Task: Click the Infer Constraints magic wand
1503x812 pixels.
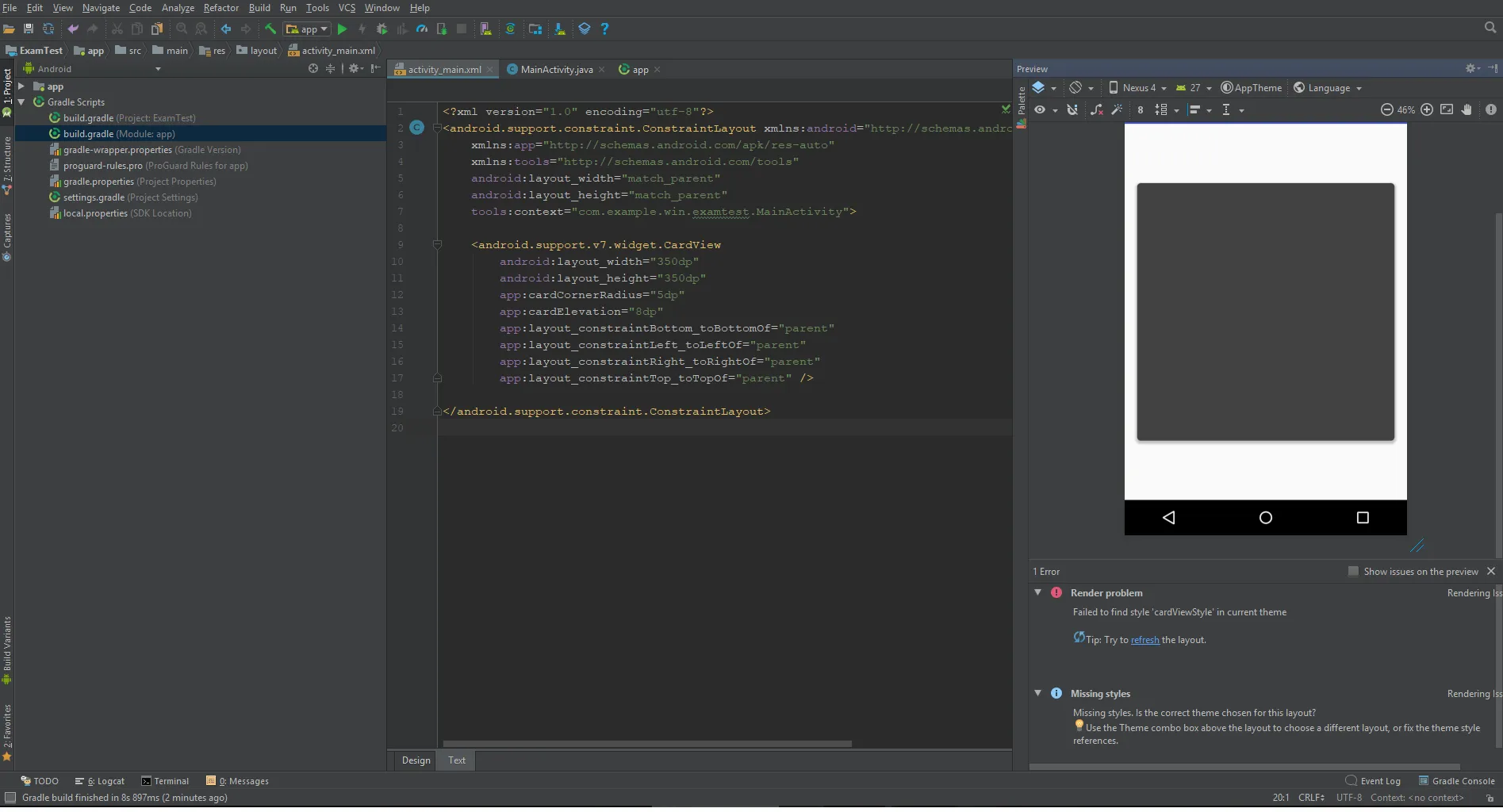Action: (x=1117, y=110)
